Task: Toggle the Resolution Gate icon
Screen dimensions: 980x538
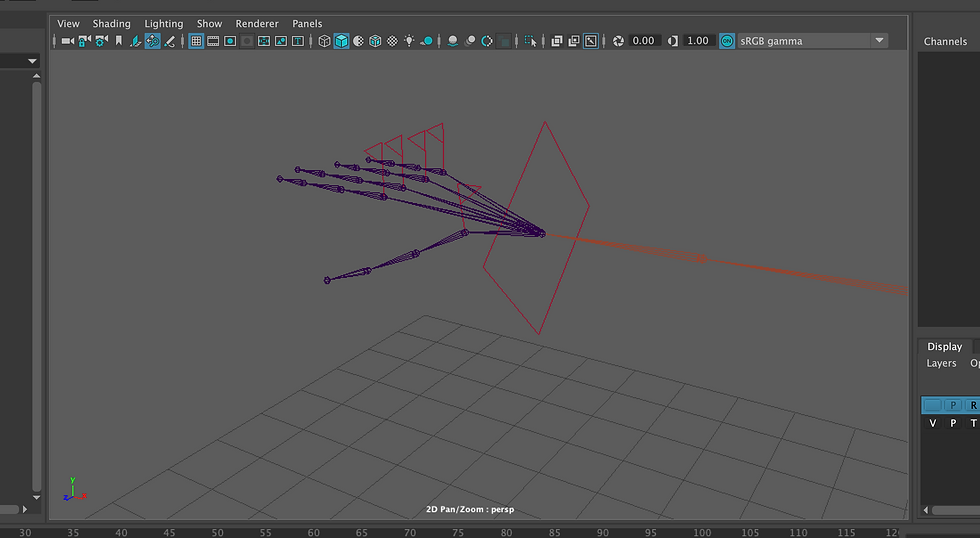Action: pyautogui.click(x=230, y=41)
